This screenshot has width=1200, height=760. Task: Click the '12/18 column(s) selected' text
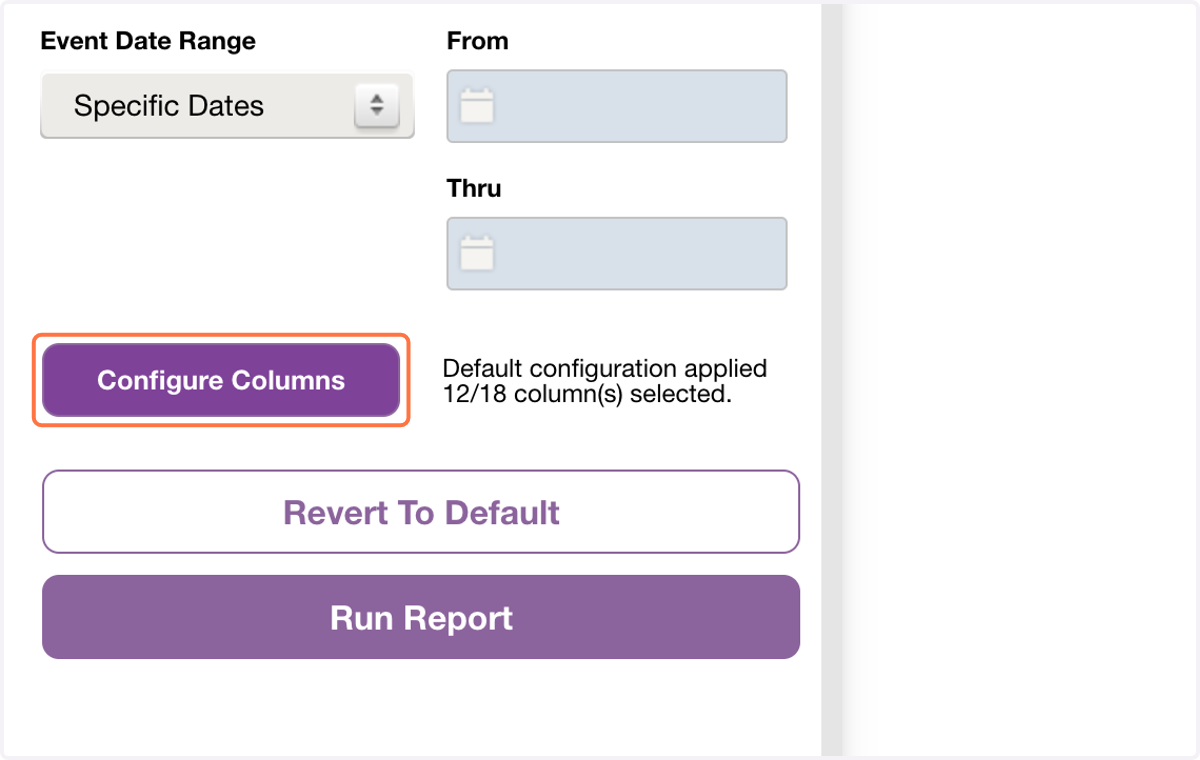(587, 394)
